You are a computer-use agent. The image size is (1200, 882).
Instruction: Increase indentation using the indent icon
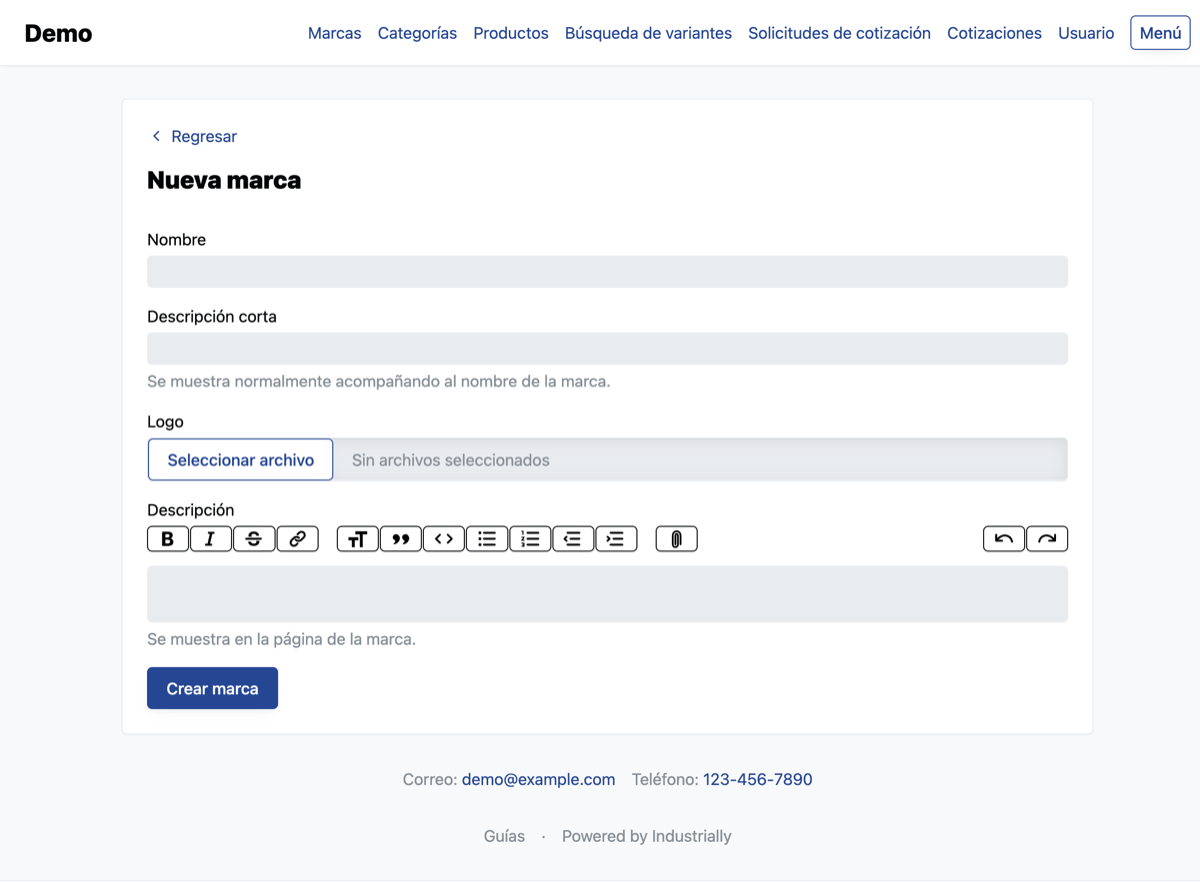point(616,538)
